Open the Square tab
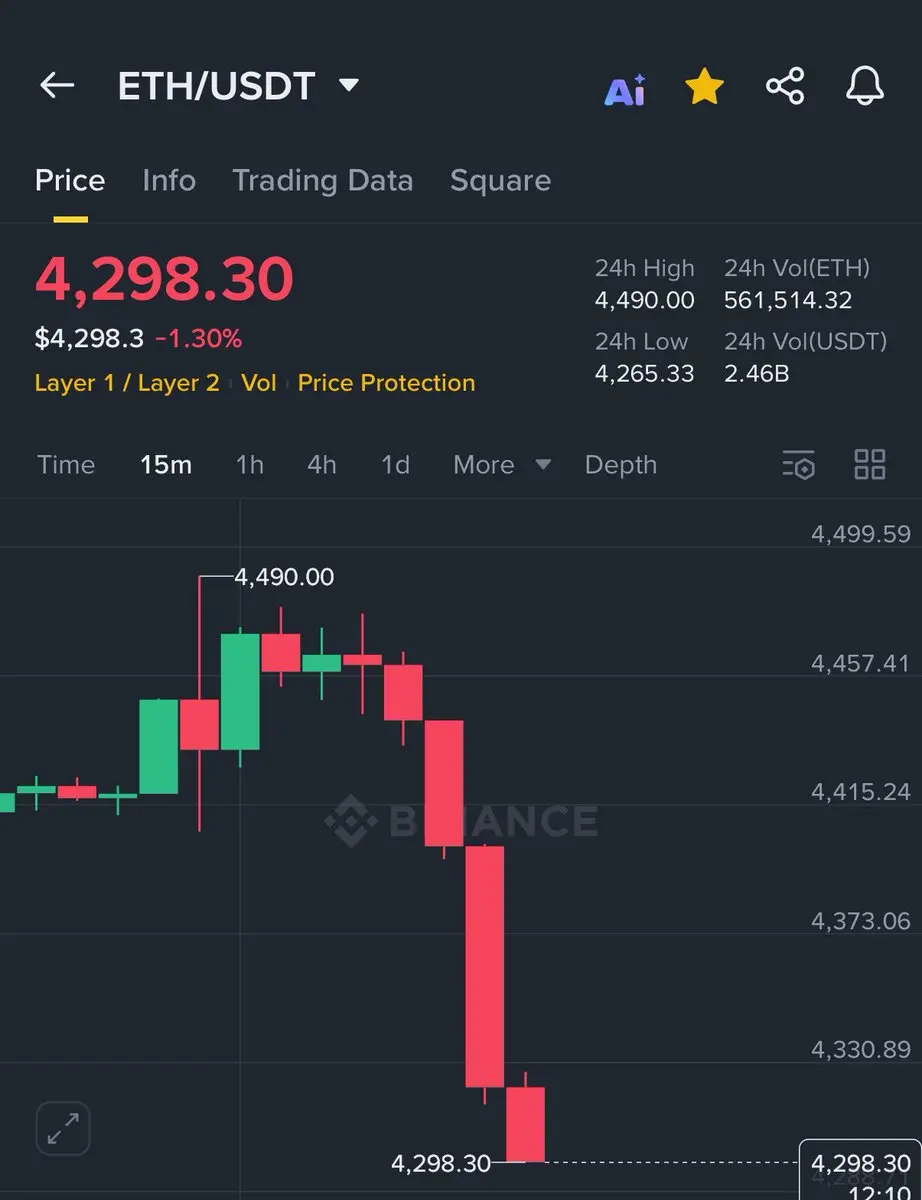 coord(500,180)
